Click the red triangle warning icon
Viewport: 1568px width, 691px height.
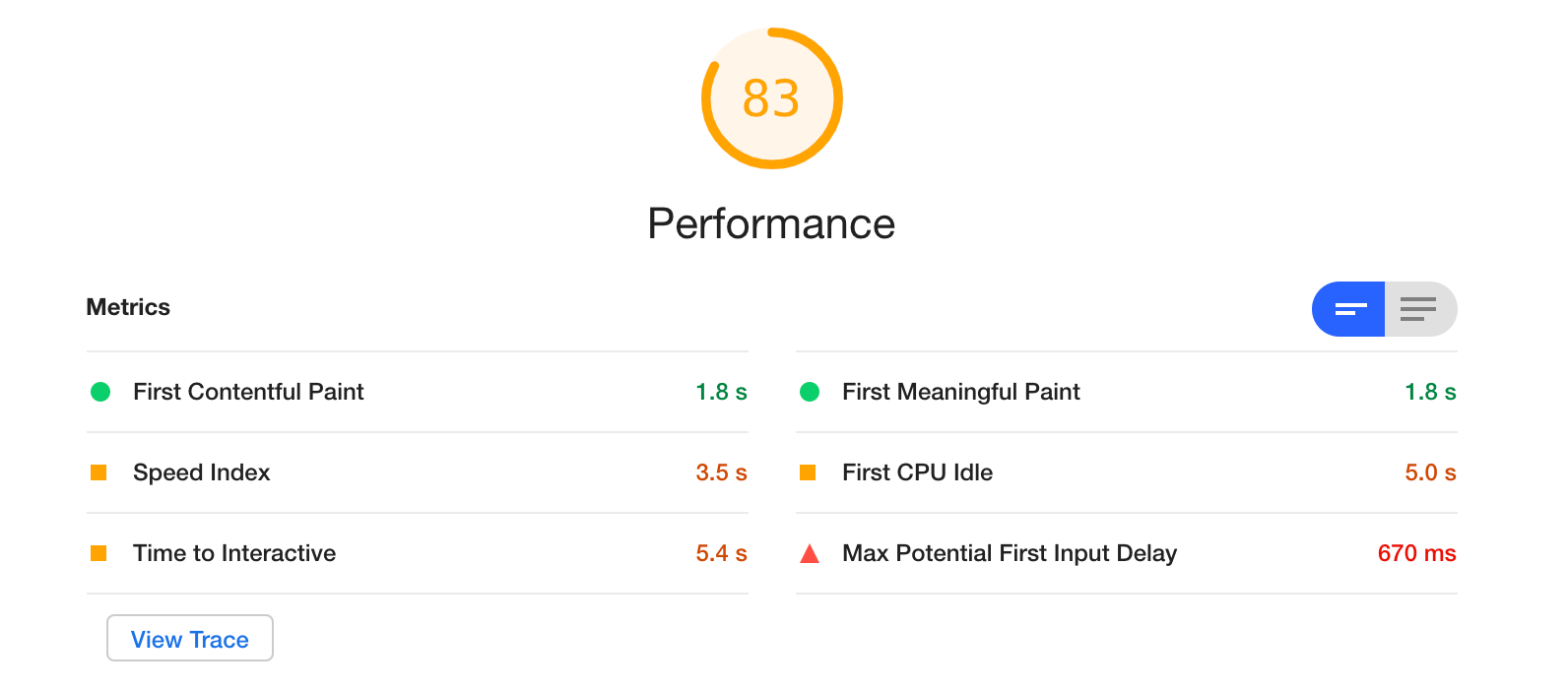(810, 554)
